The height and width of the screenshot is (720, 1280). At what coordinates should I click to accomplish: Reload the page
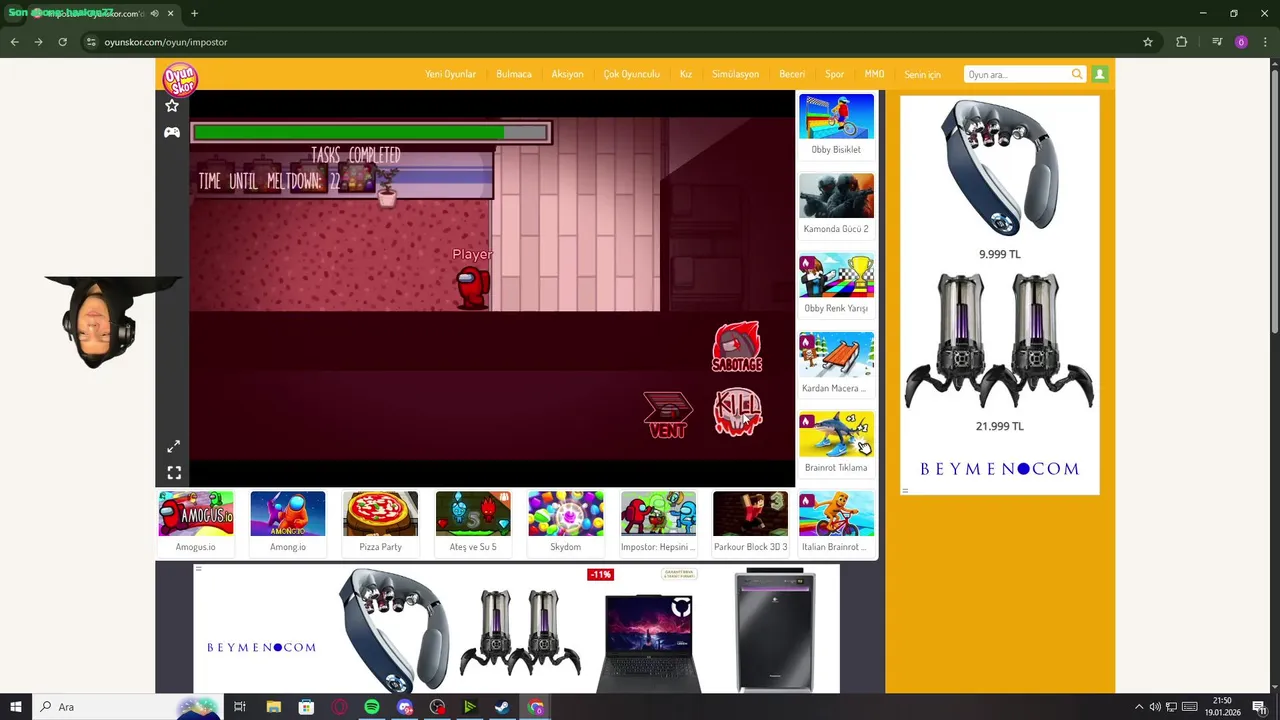[62, 42]
